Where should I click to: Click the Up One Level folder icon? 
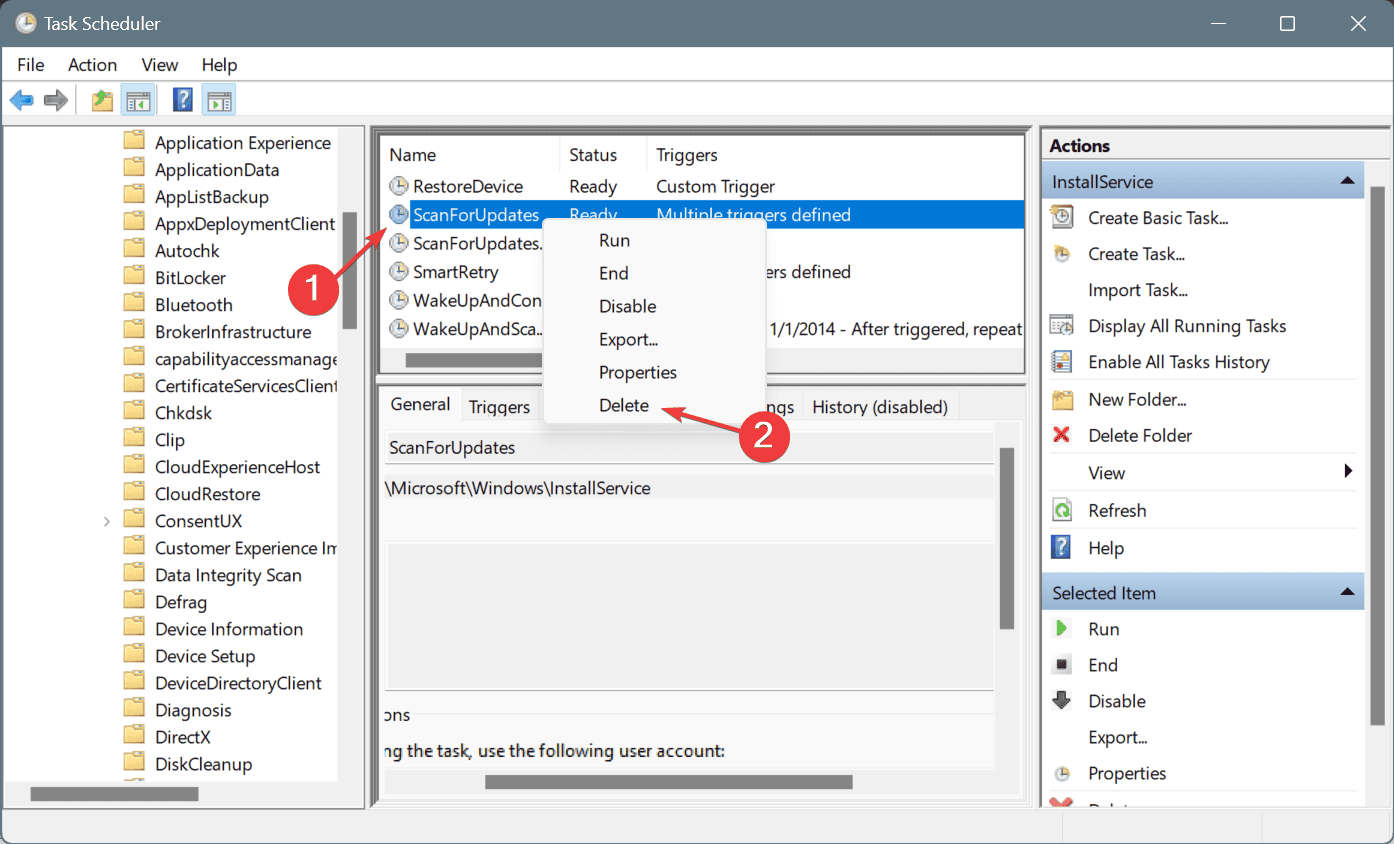point(102,100)
